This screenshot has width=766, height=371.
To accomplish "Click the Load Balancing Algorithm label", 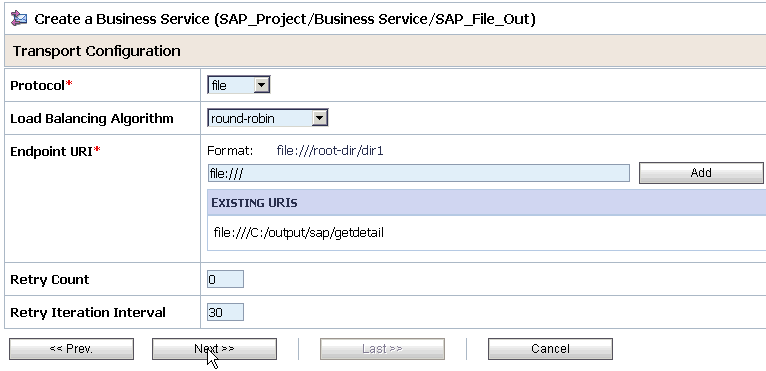I will [x=92, y=119].
